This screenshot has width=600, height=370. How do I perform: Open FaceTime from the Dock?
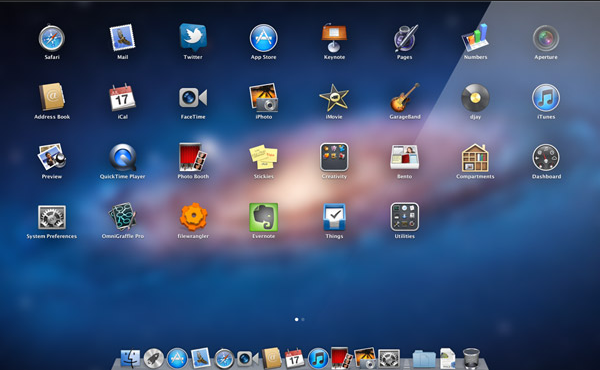[x=248, y=359]
